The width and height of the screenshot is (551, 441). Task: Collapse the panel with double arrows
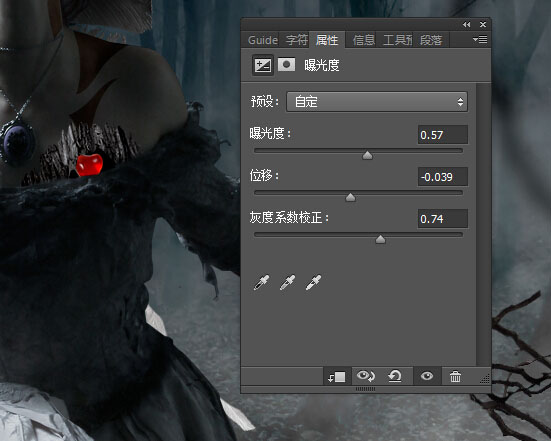(467, 25)
